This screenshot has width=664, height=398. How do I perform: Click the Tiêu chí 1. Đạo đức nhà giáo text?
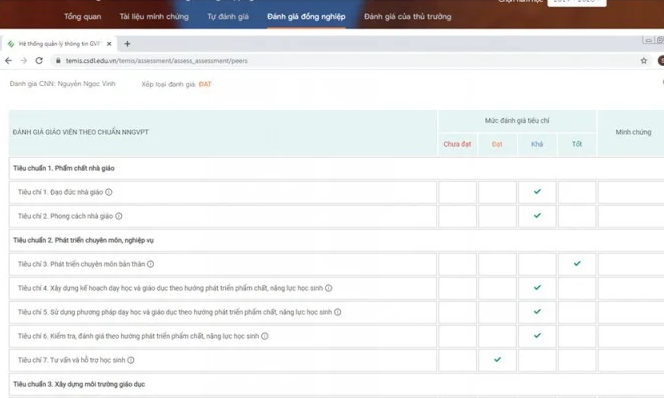click(x=60, y=192)
